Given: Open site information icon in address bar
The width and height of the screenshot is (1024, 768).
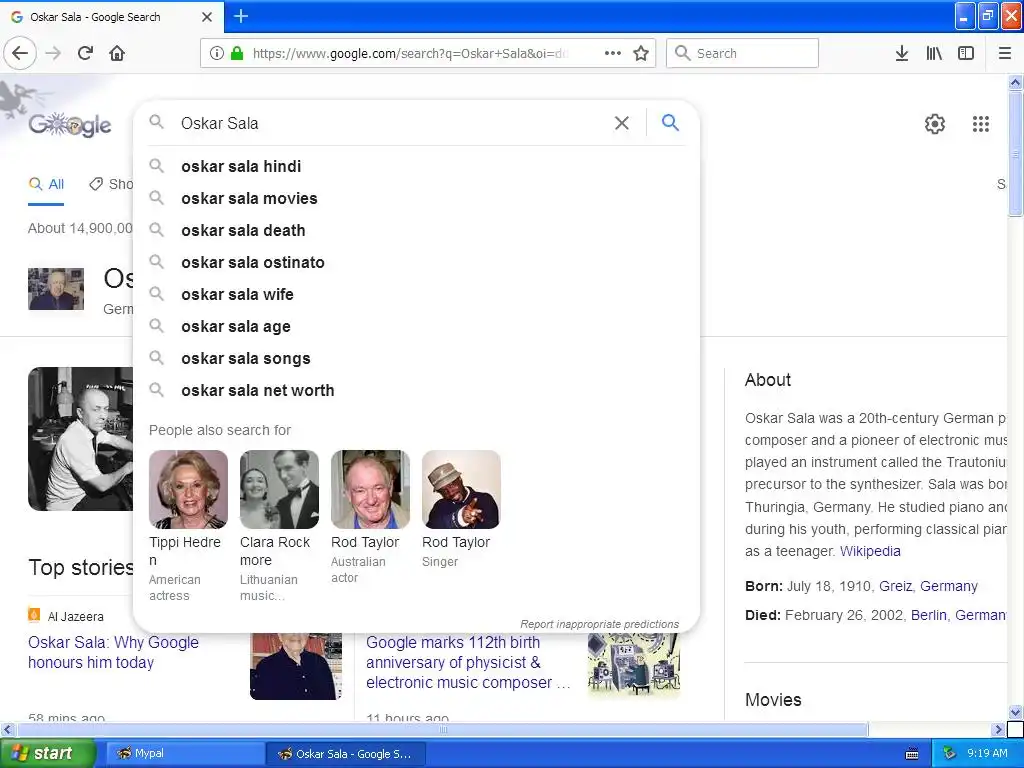Looking at the screenshot, I should [x=216, y=53].
